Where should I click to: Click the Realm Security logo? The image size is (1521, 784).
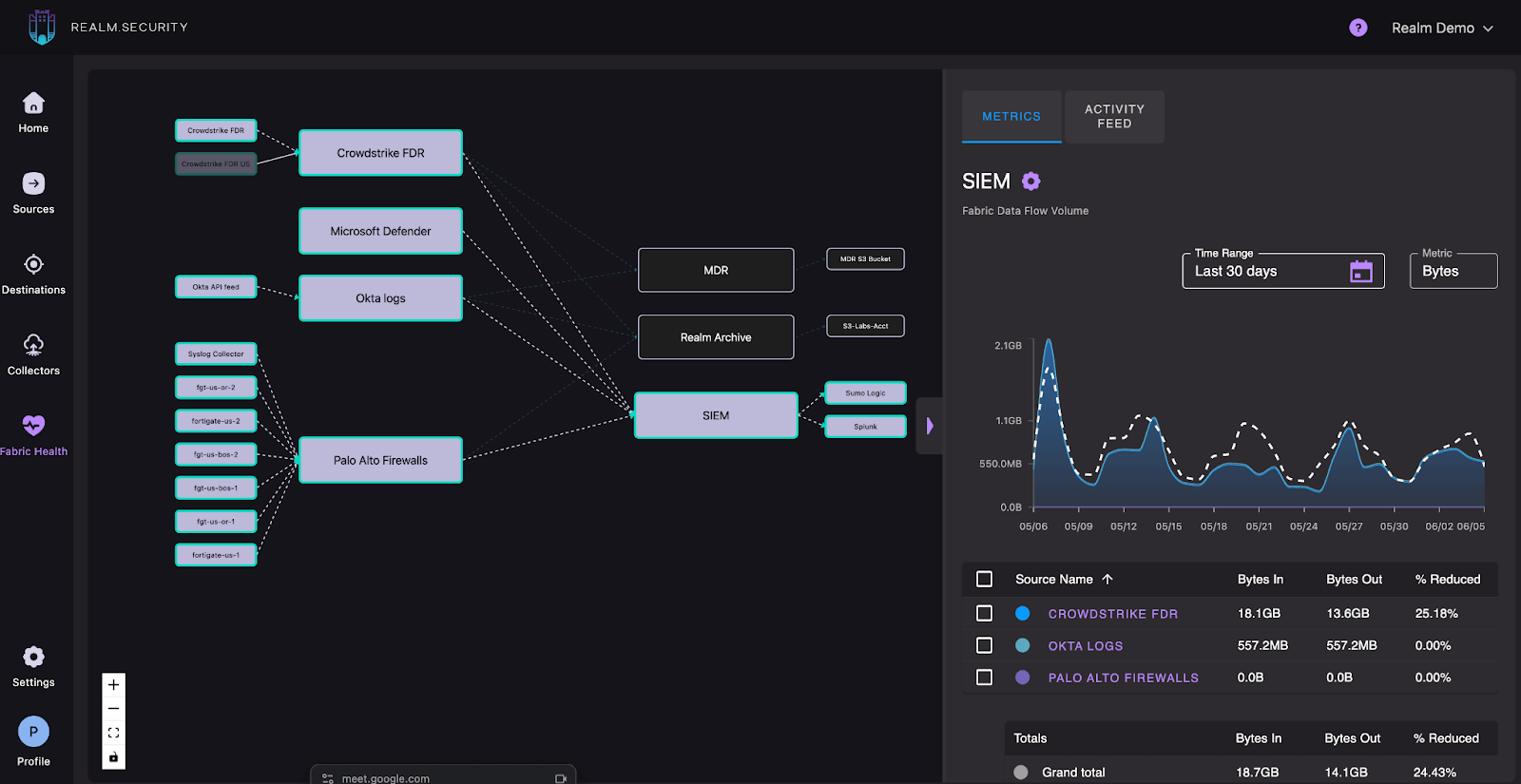[42, 28]
